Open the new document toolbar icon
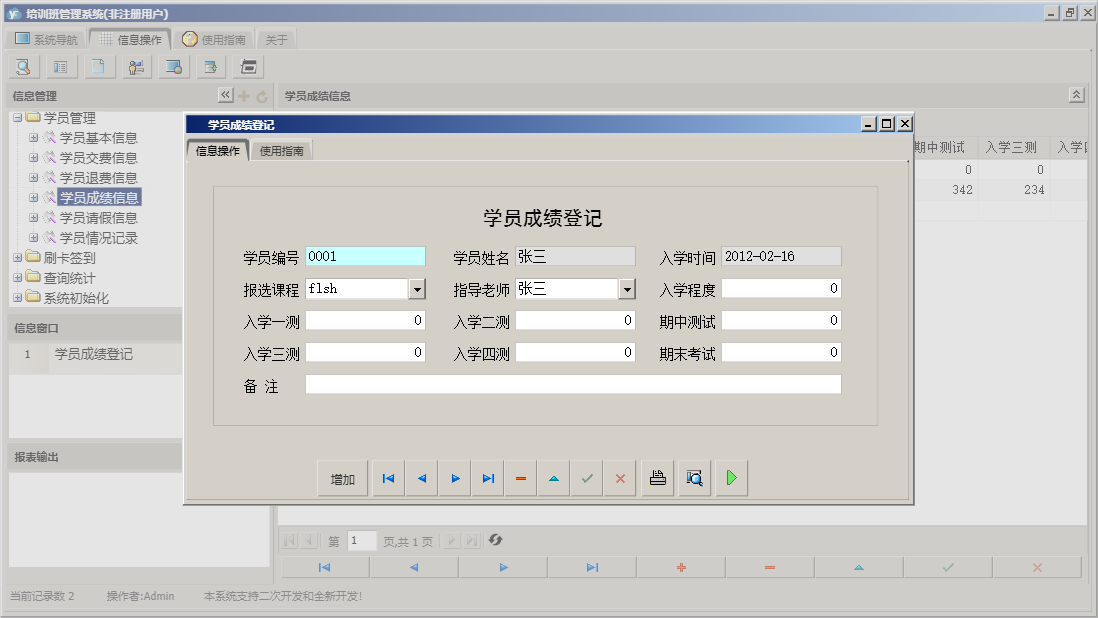This screenshot has width=1098, height=618. point(99,66)
